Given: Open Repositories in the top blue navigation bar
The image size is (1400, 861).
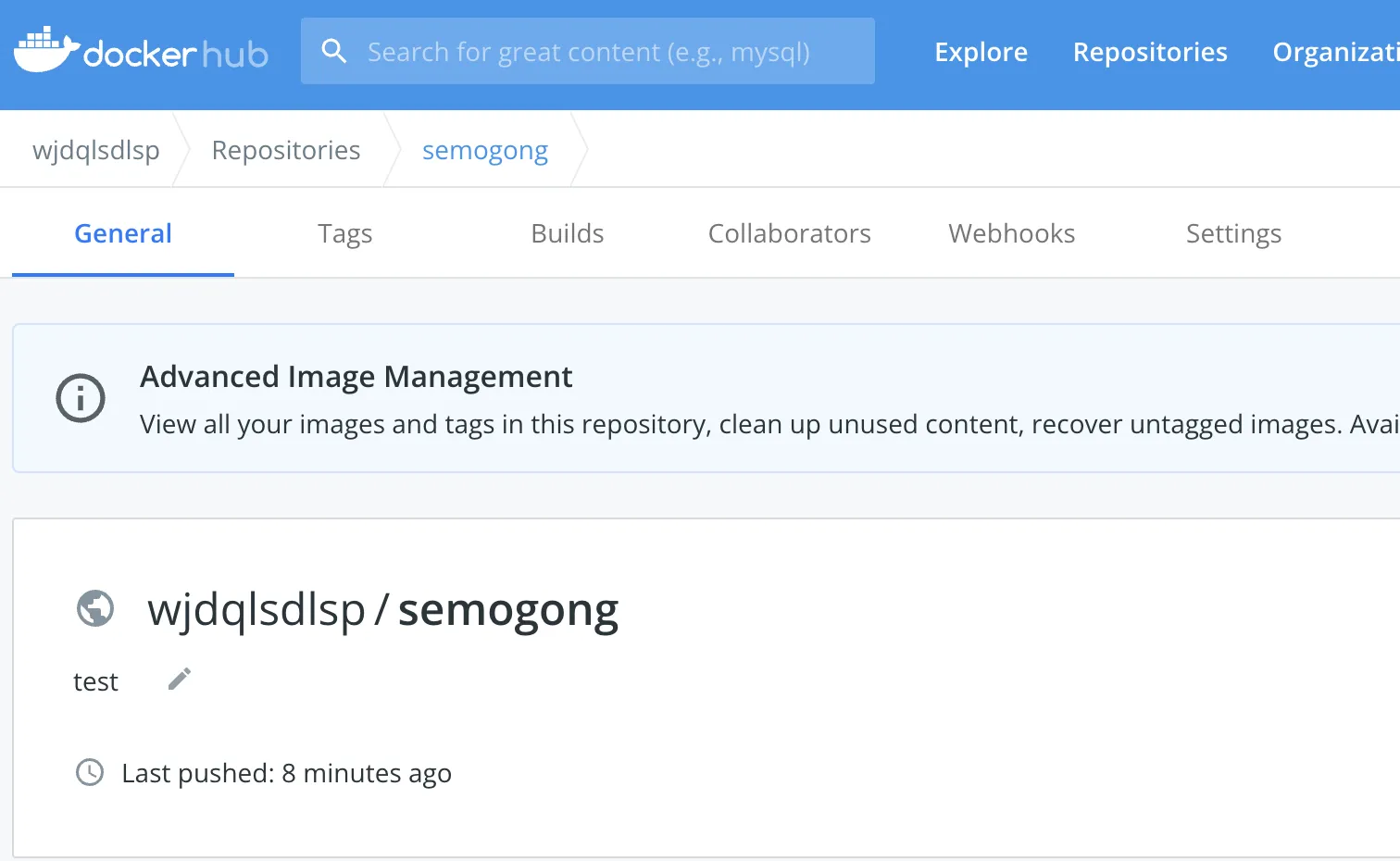Looking at the screenshot, I should tap(1150, 52).
